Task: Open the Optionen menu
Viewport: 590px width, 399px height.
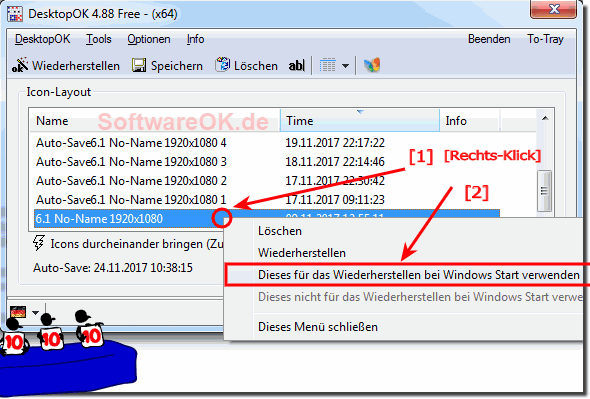Action: [x=149, y=39]
